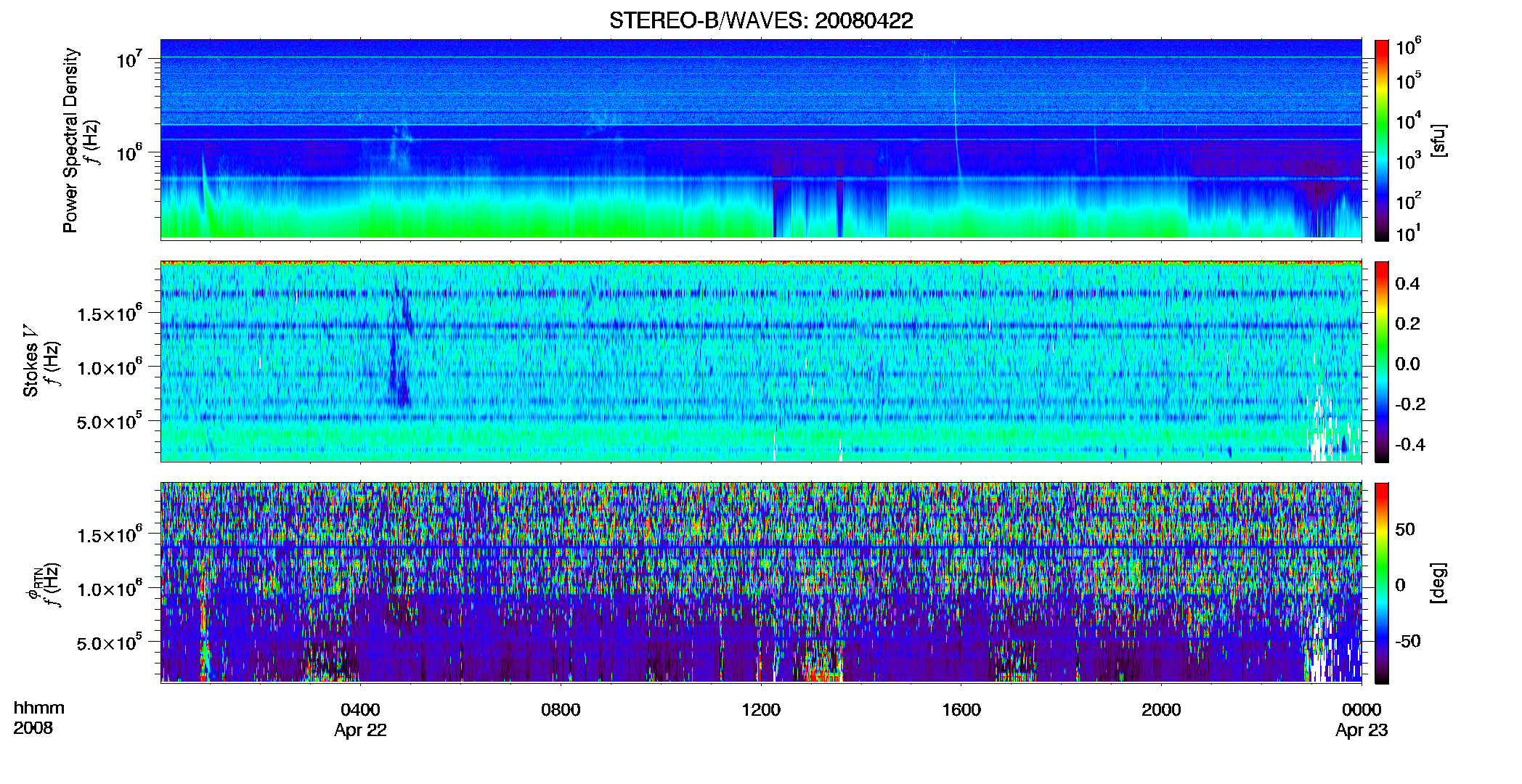The width and height of the screenshot is (1522, 784).
Task: Click the Stokes V axis label
Action: tap(30, 361)
